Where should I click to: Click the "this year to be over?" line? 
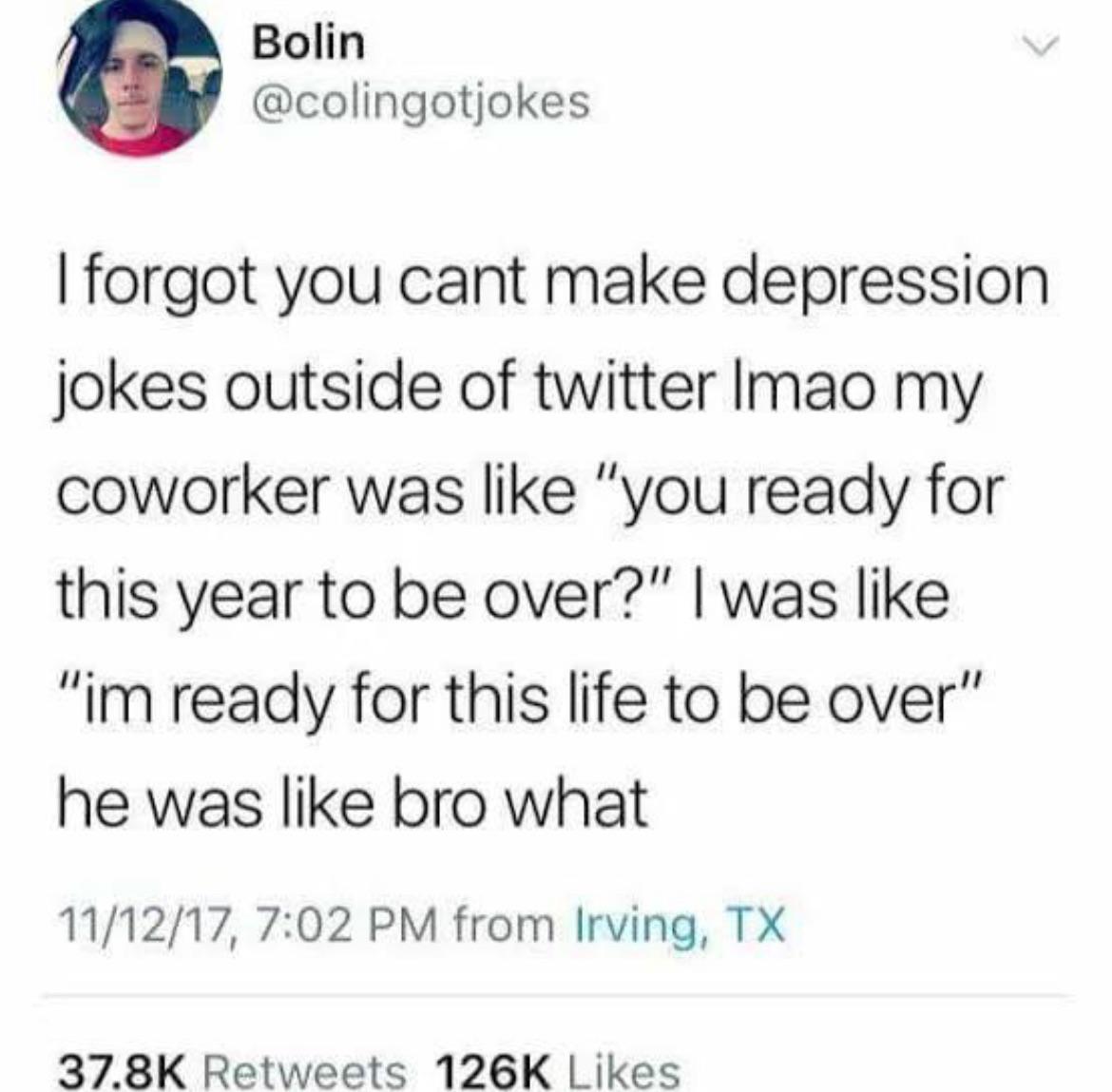point(503,595)
